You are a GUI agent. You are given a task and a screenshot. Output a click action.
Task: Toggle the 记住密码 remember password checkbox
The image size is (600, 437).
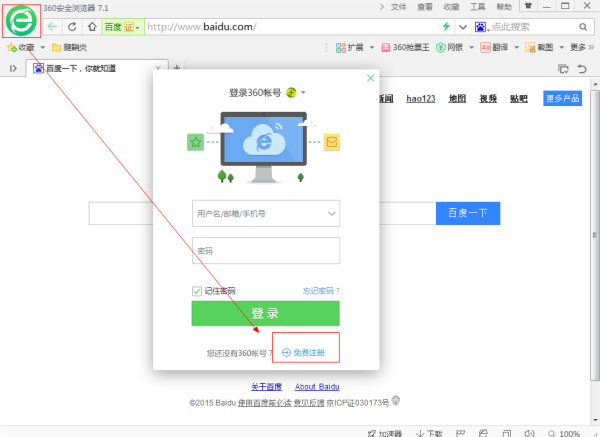pos(197,291)
